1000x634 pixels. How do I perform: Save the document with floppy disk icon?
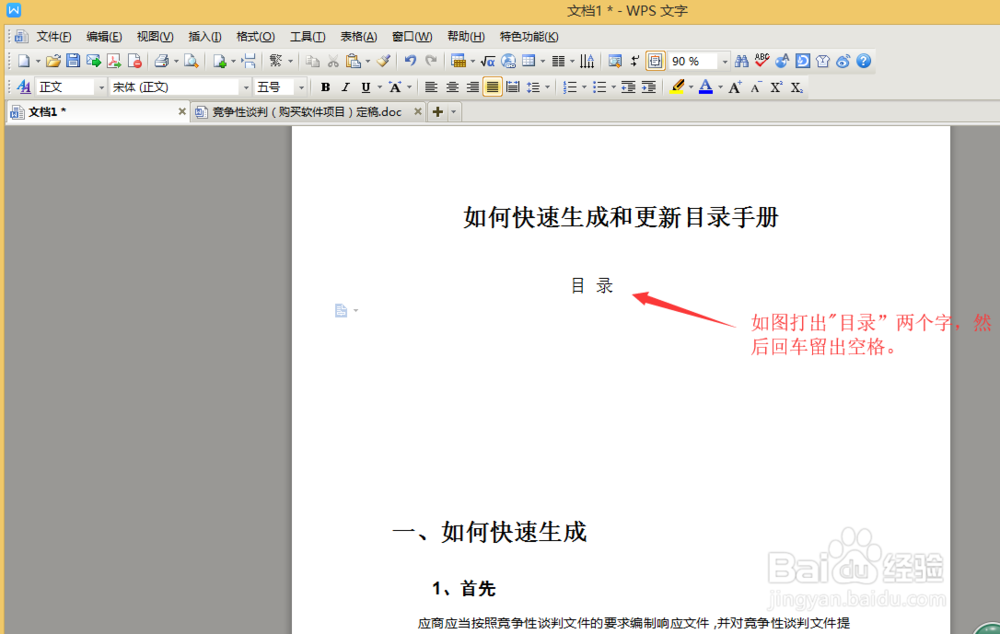point(73,61)
